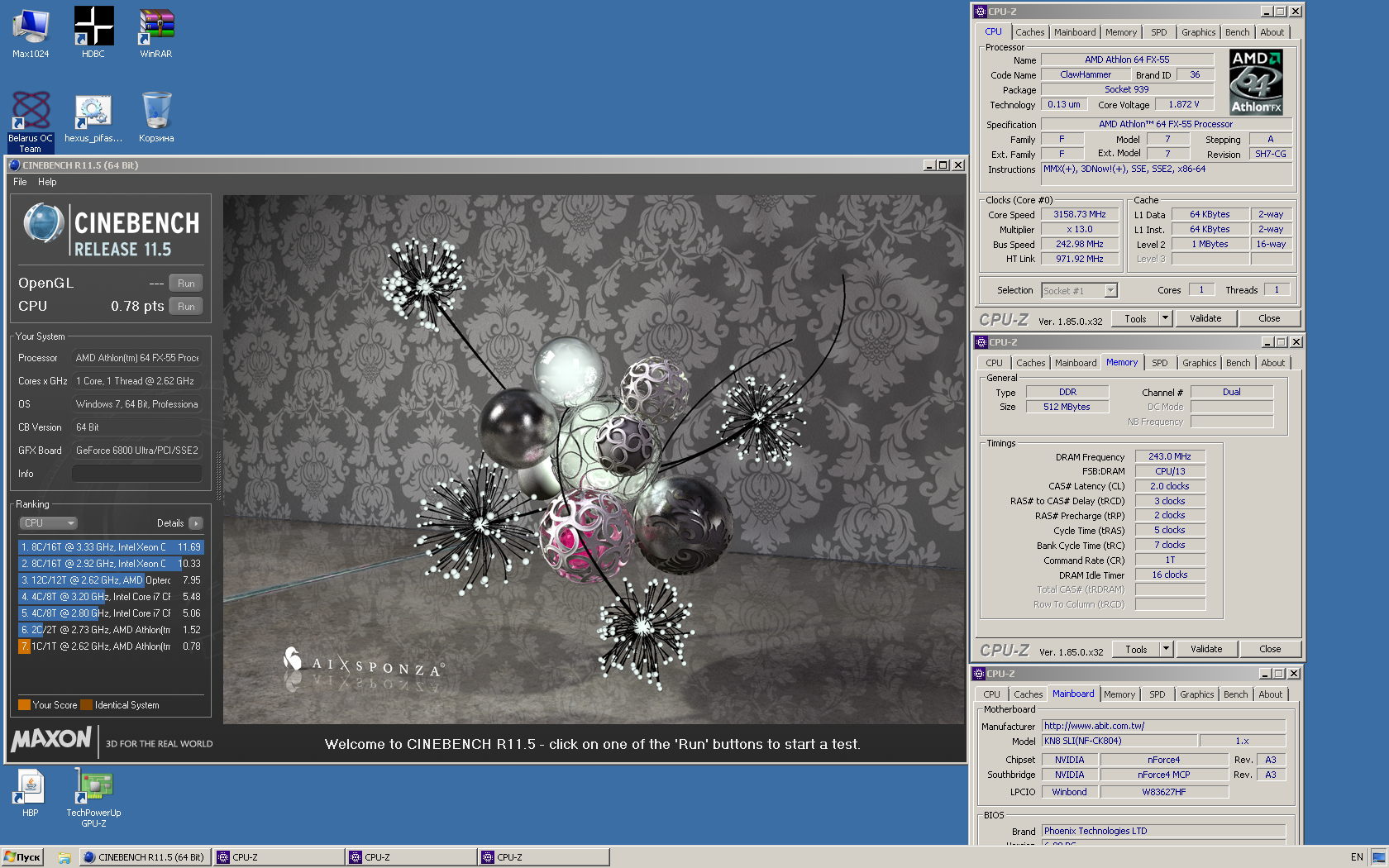Click AMD Athlon FX logo in CPU-Z
The height and width of the screenshot is (868, 1389).
coord(1256,82)
